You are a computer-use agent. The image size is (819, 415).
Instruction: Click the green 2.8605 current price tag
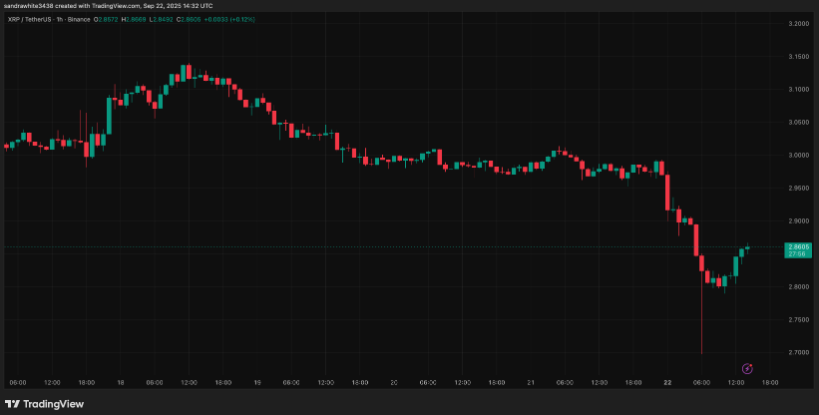click(798, 250)
